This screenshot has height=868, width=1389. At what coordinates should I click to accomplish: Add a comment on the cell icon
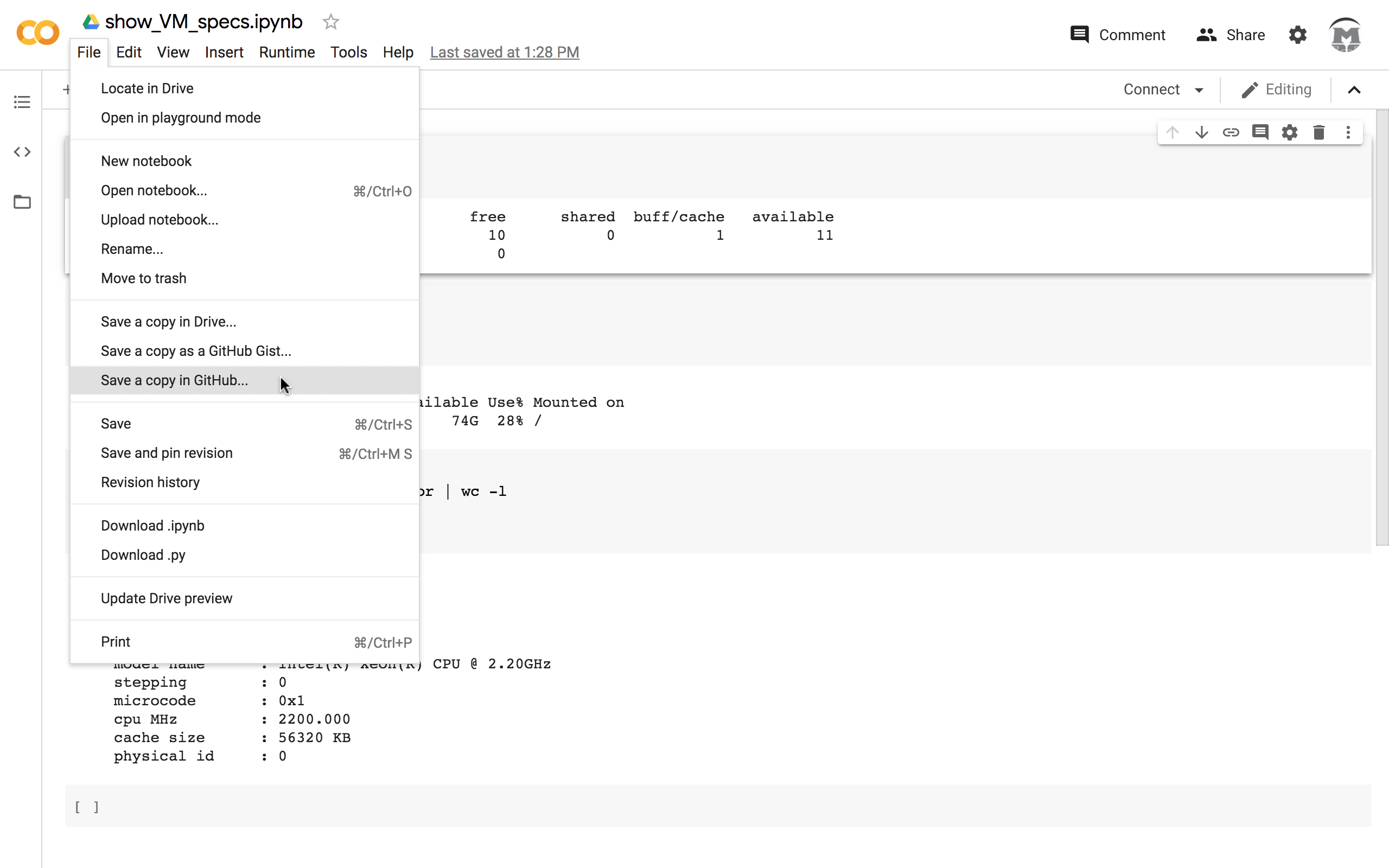click(x=1260, y=132)
